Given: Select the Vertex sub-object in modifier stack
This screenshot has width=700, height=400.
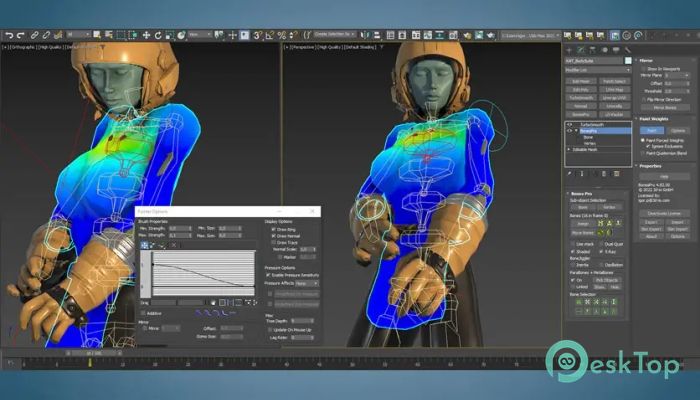Looking at the screenshot, I should click(x=589, y=143).
